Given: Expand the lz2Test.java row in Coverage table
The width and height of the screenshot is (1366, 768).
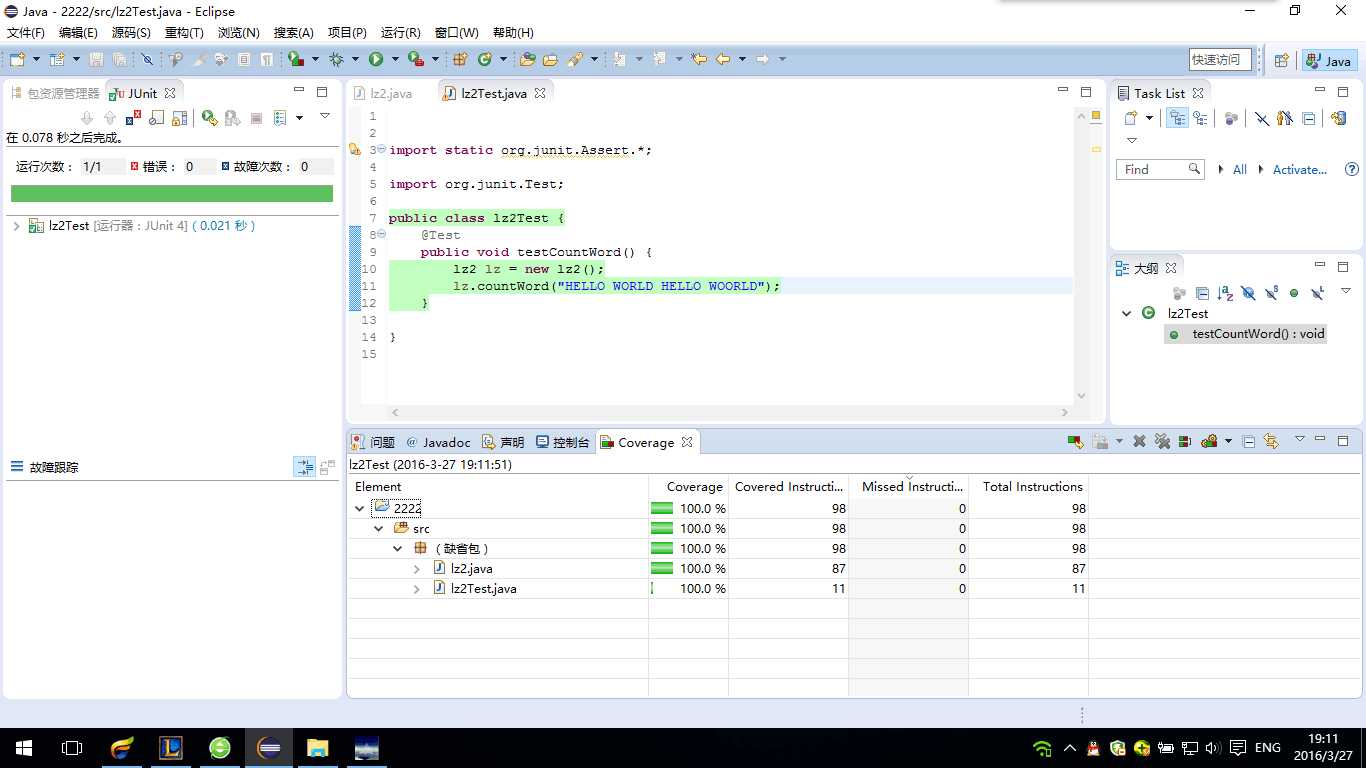Looking at the screenshot, I should 417,588.
